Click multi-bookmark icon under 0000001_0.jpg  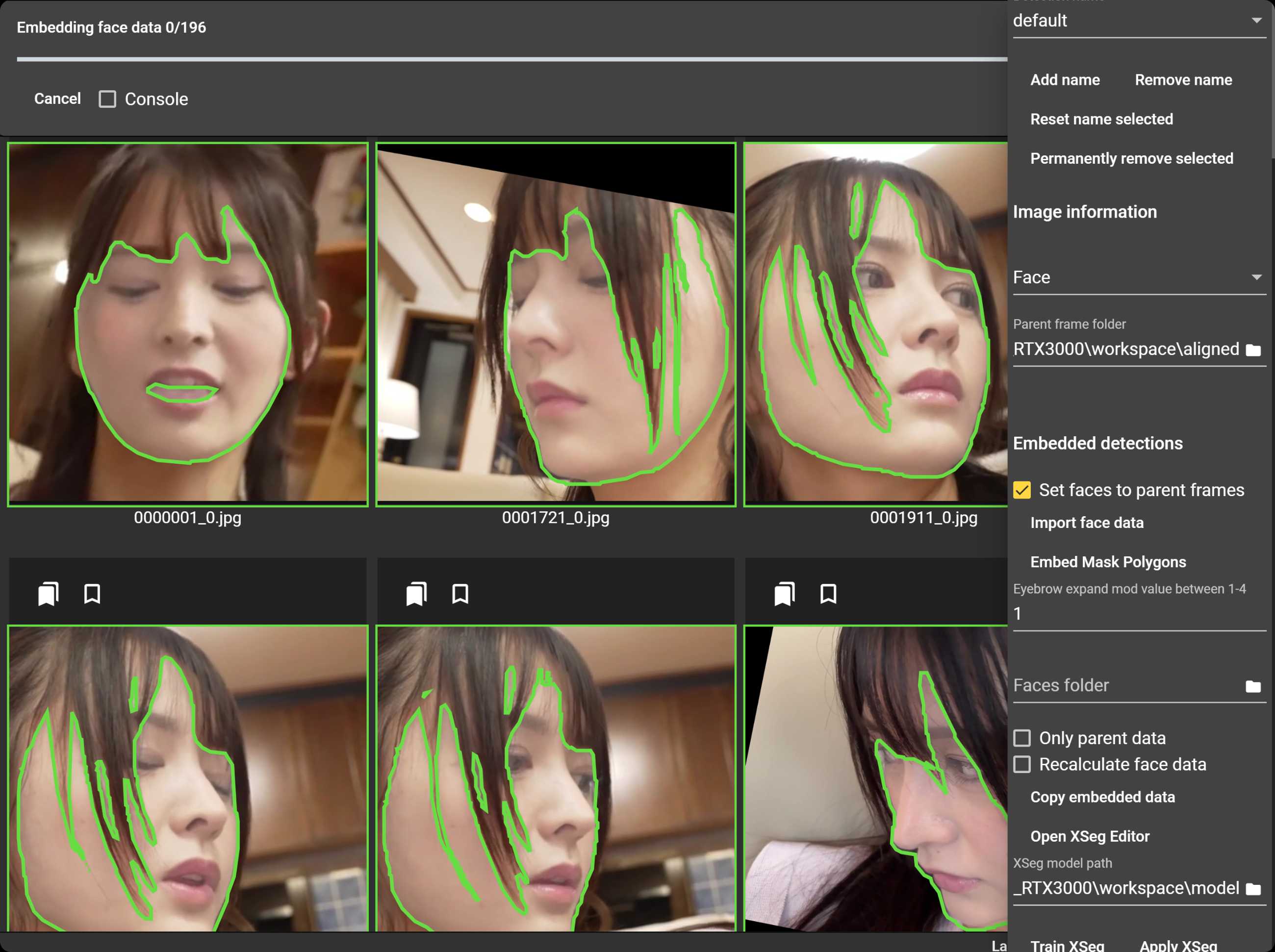pos(49,594)
